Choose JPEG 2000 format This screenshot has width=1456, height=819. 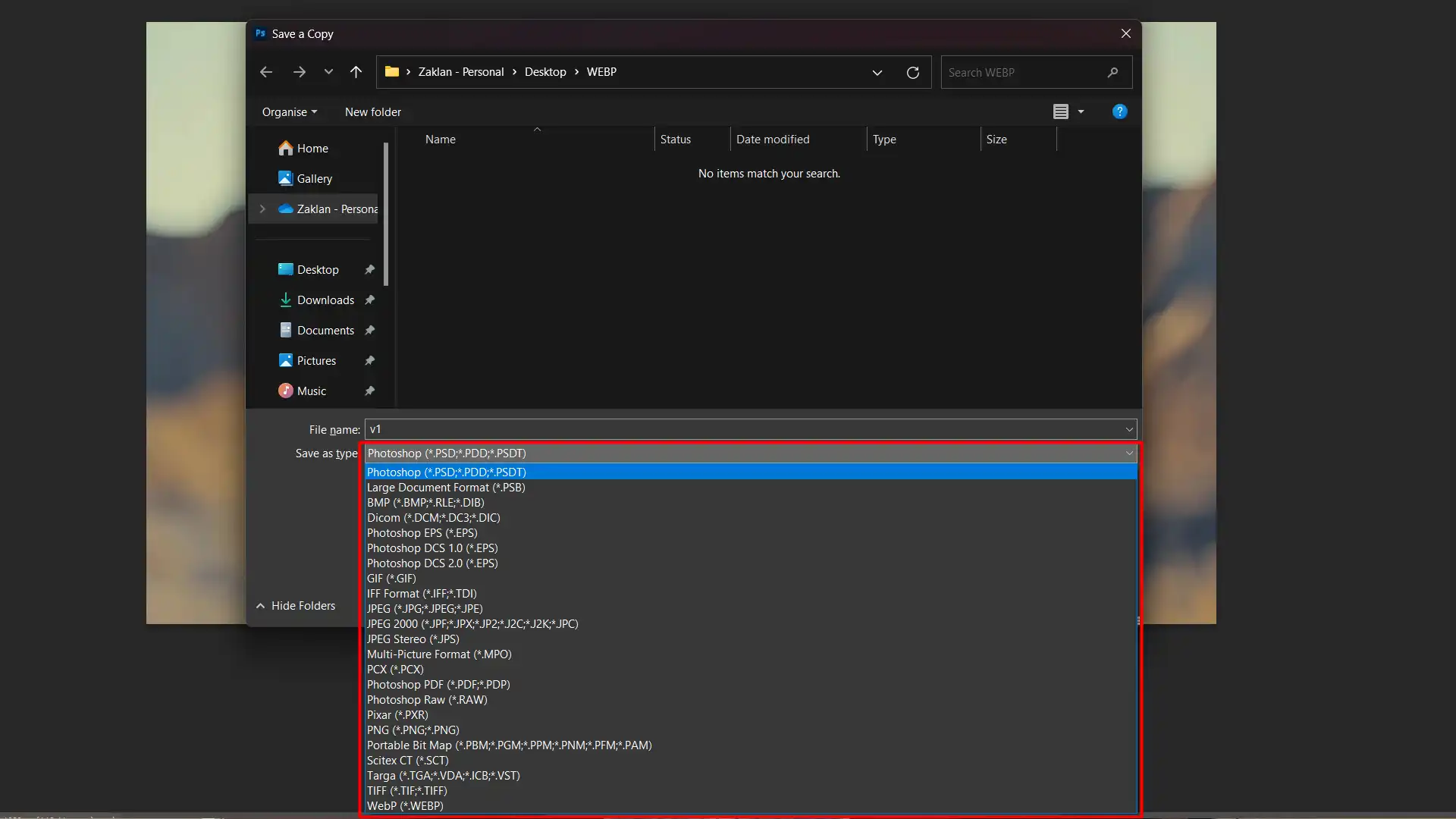click(x=751, y=624)
